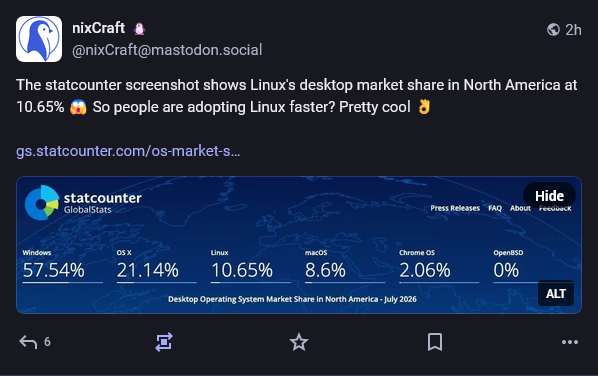The height and width of the screenshot is (376, 598).
Task: Click the shocked face emoji in post
Action: click(x=78, y=107)
